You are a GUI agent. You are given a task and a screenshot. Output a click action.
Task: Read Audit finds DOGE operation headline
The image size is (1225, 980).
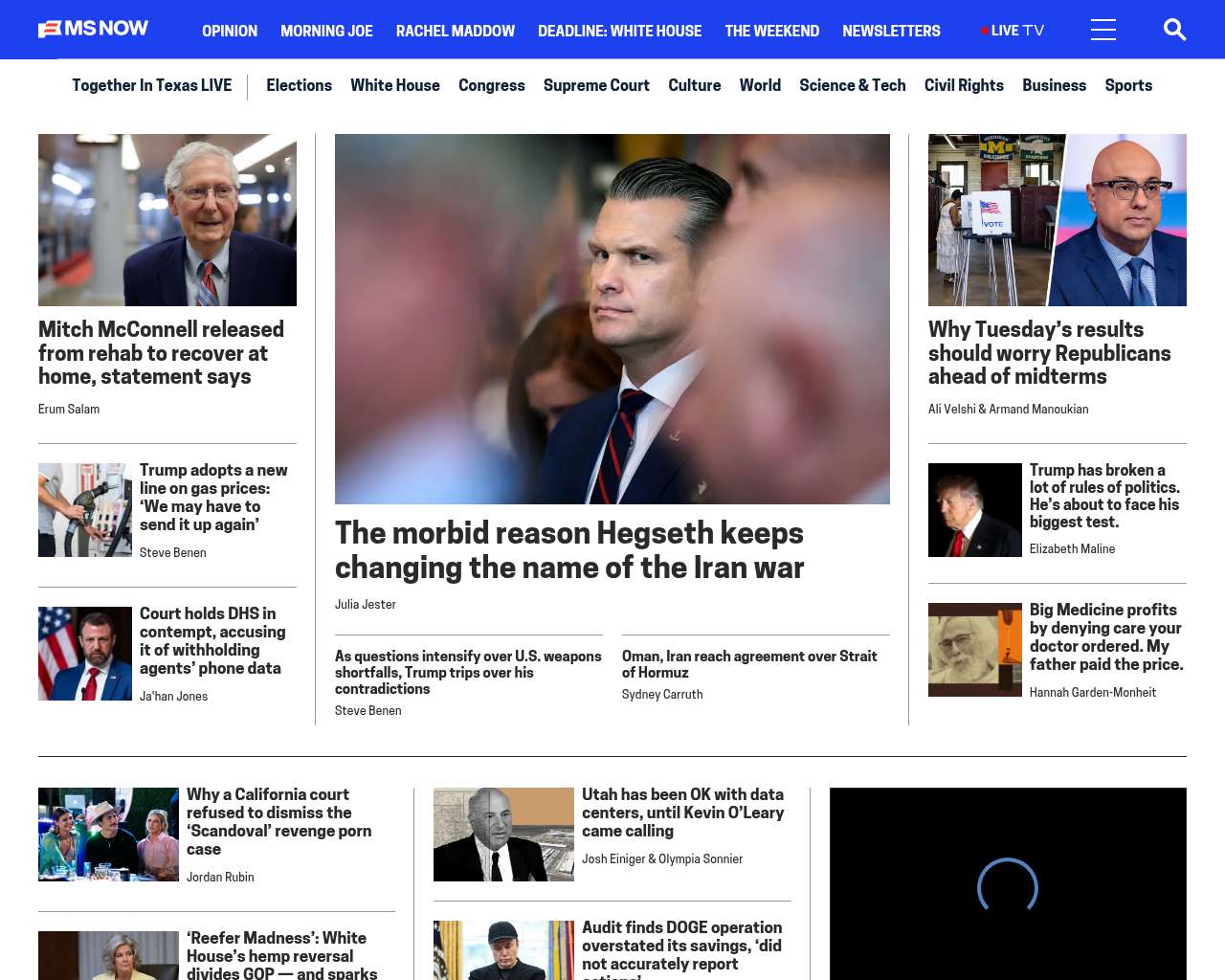pos(681,948)
